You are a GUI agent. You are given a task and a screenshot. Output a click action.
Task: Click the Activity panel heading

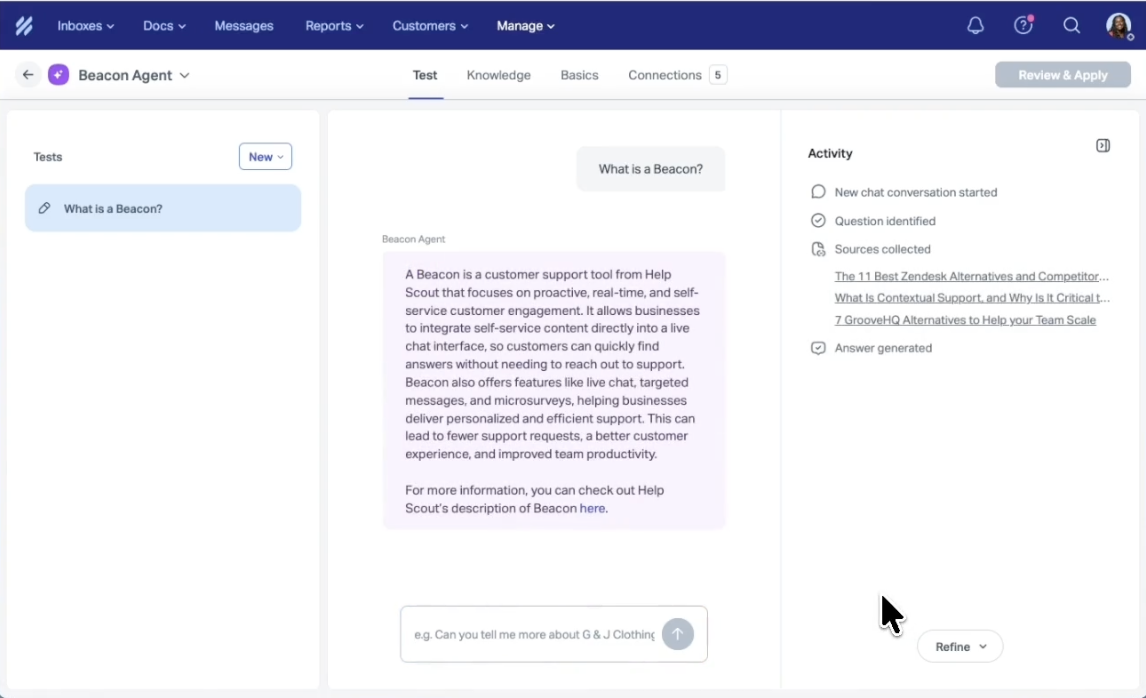pyautogui.click(x=830, y=153)
